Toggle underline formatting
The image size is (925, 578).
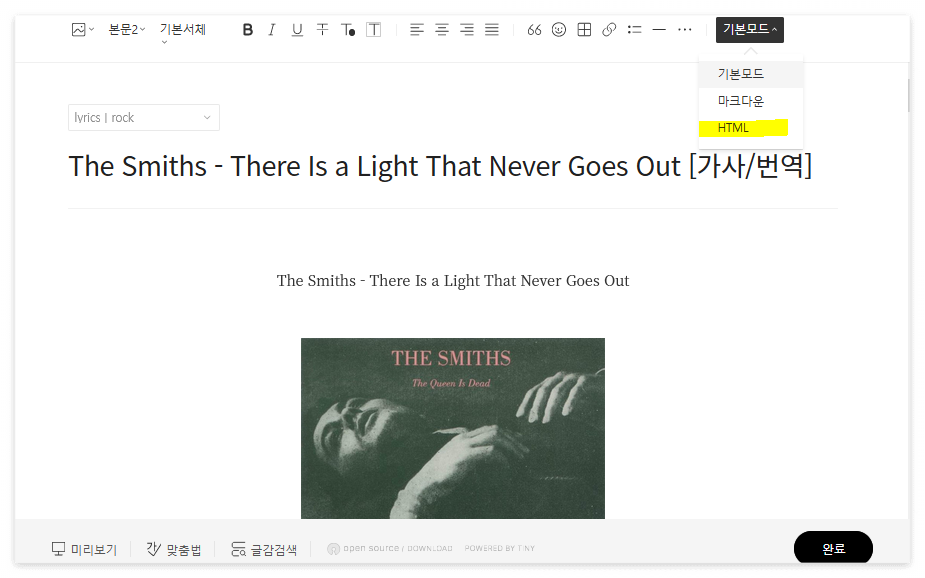[297, 29]
